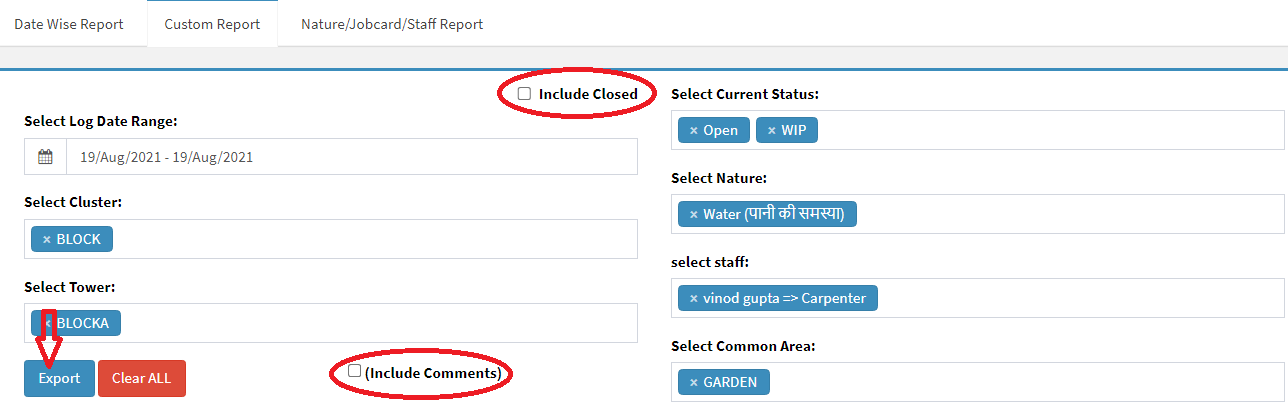Remove the BLOCKA tower tag
This screenshot has width=1288, height=409.
[47, 323]
